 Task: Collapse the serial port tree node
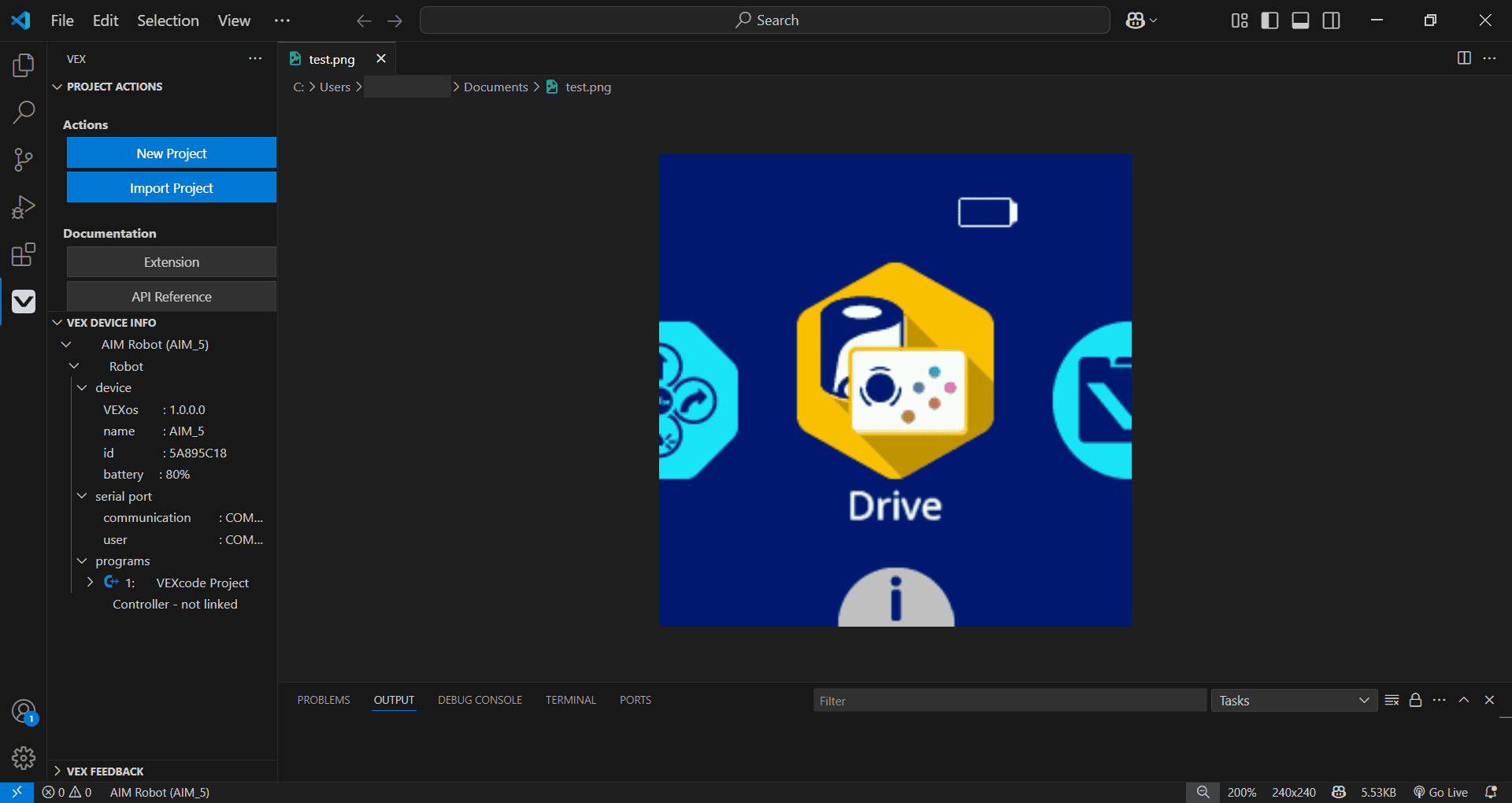[82, 496]
